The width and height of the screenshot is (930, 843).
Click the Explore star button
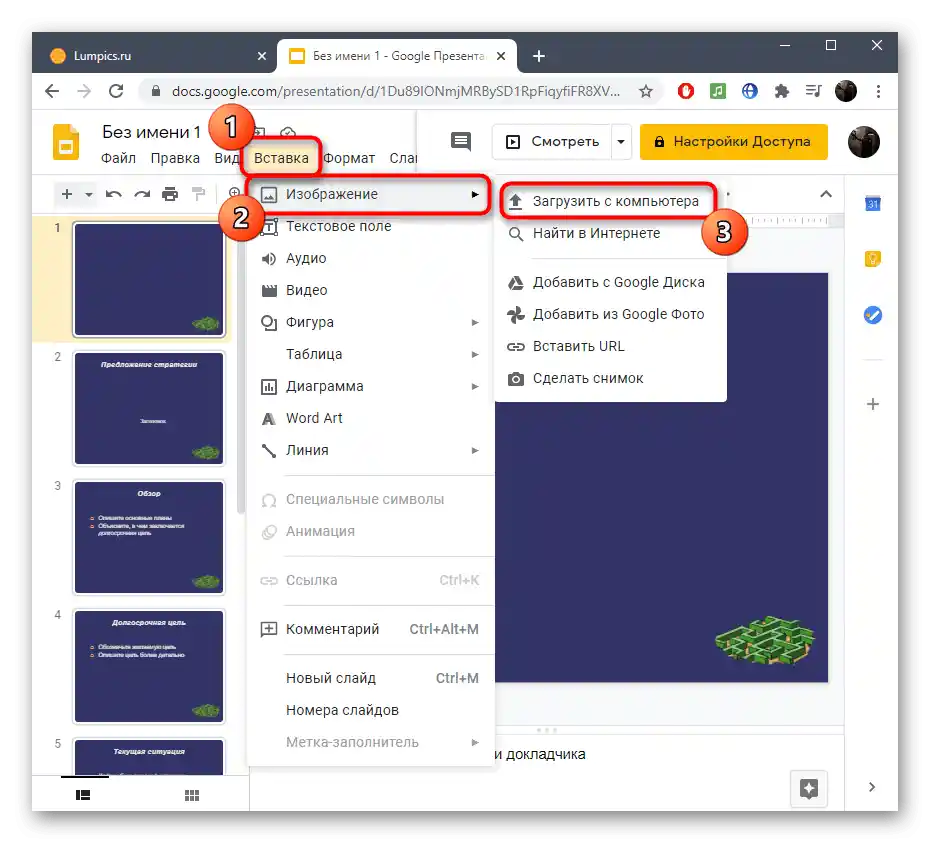pyautogui.click(x=809, y=788)
